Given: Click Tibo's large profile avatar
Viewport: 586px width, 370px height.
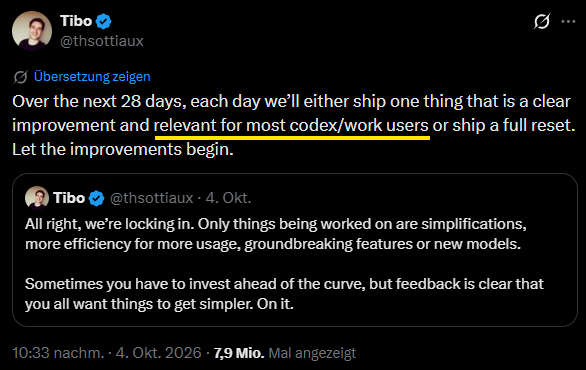Looking at the screenshot, I should (x=32, y=31).
